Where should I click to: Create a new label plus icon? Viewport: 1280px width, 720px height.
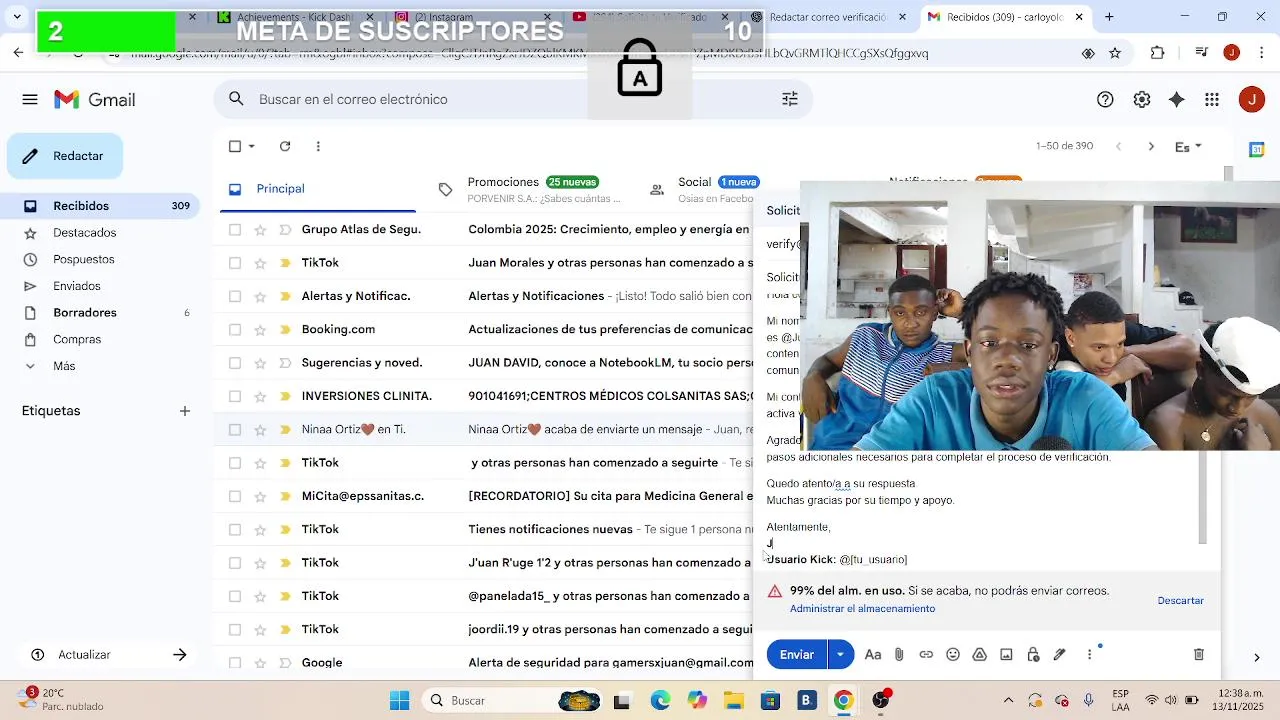pyautogui.click(x=185, y=411)
